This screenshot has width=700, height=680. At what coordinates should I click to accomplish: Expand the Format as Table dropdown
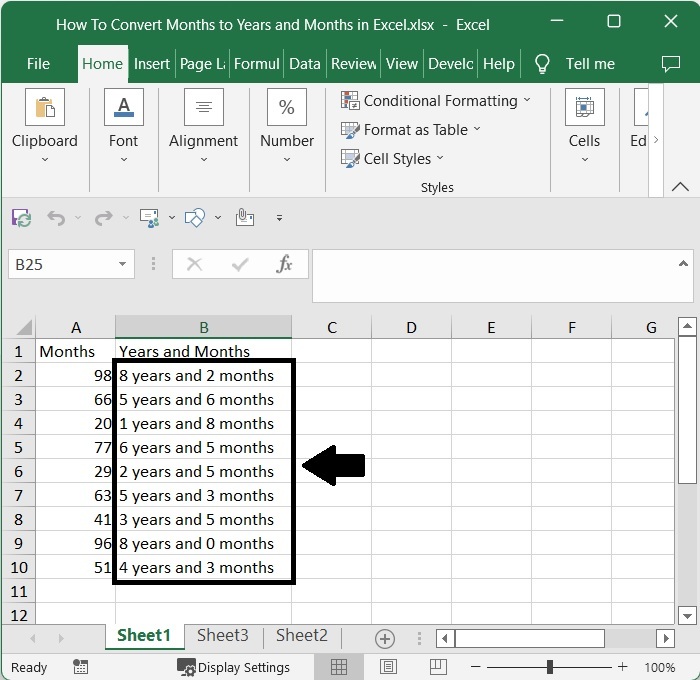[477, 129]
